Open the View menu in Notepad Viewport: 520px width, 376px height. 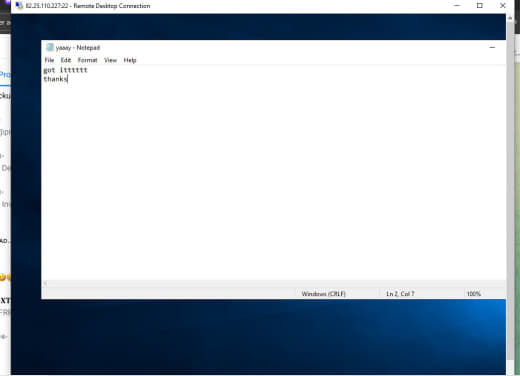pyautogui.click(x=110, y=60)
